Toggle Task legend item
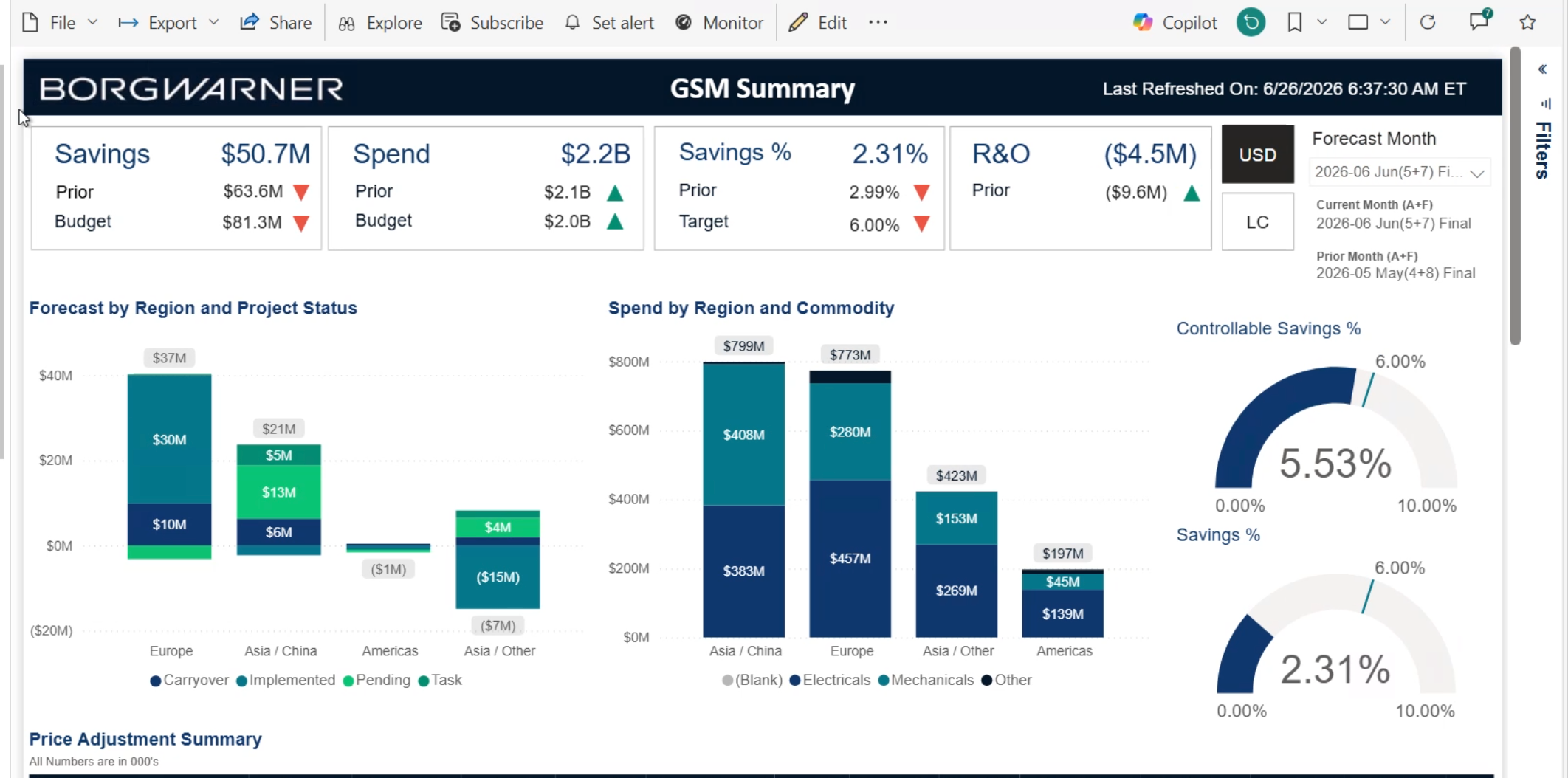This screenshot has height=778, width=1568. (x=440, y=680)
